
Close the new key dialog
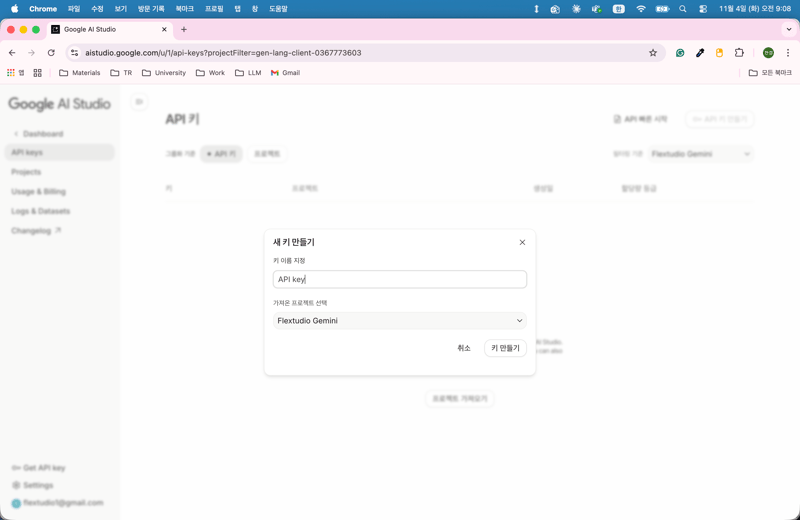522,242
